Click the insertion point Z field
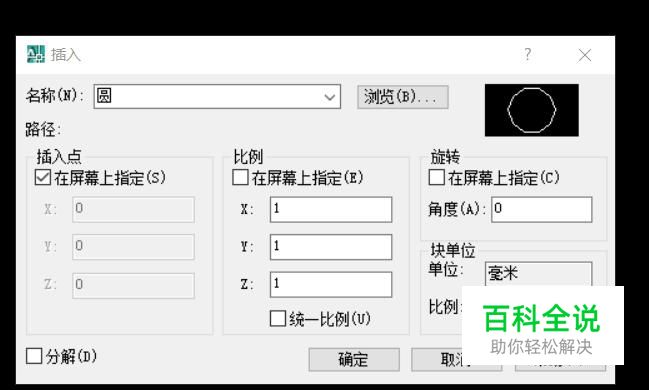 [133, 285]
